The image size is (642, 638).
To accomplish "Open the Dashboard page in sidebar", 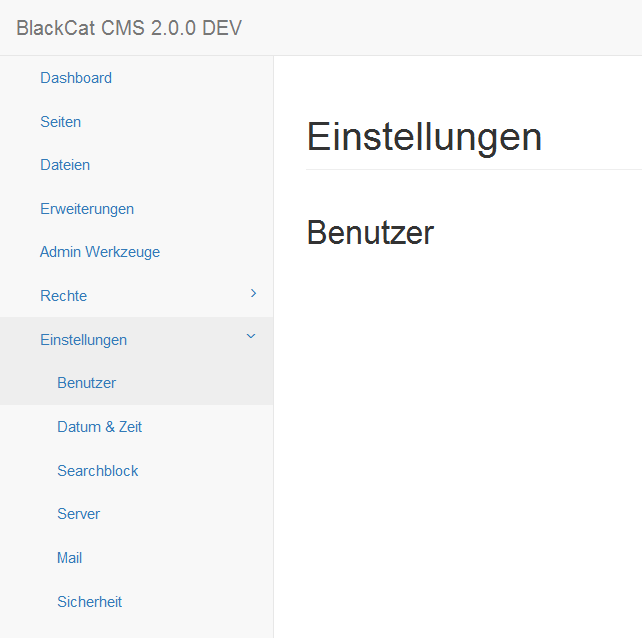I will pyautogui.click(x=76, y=78).
